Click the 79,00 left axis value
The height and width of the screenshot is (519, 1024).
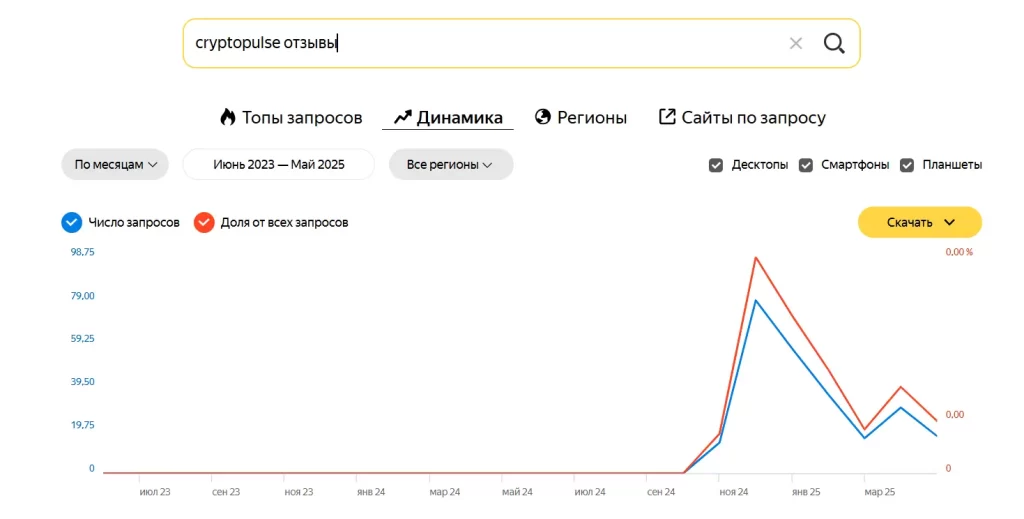click(82, 296)
